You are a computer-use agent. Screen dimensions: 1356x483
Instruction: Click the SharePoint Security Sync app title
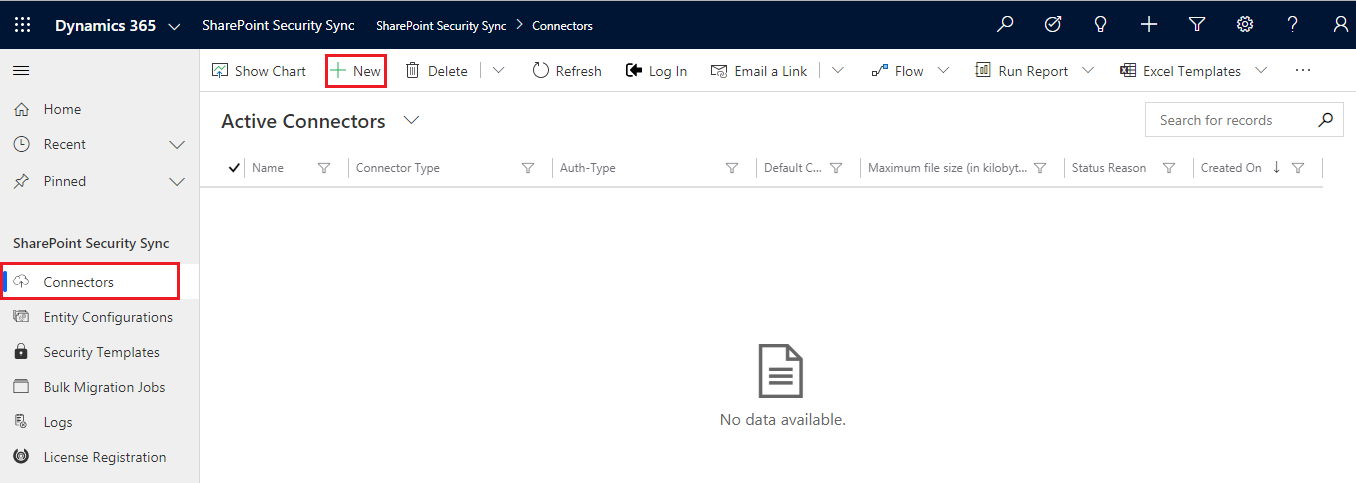(x=278, y=26)
